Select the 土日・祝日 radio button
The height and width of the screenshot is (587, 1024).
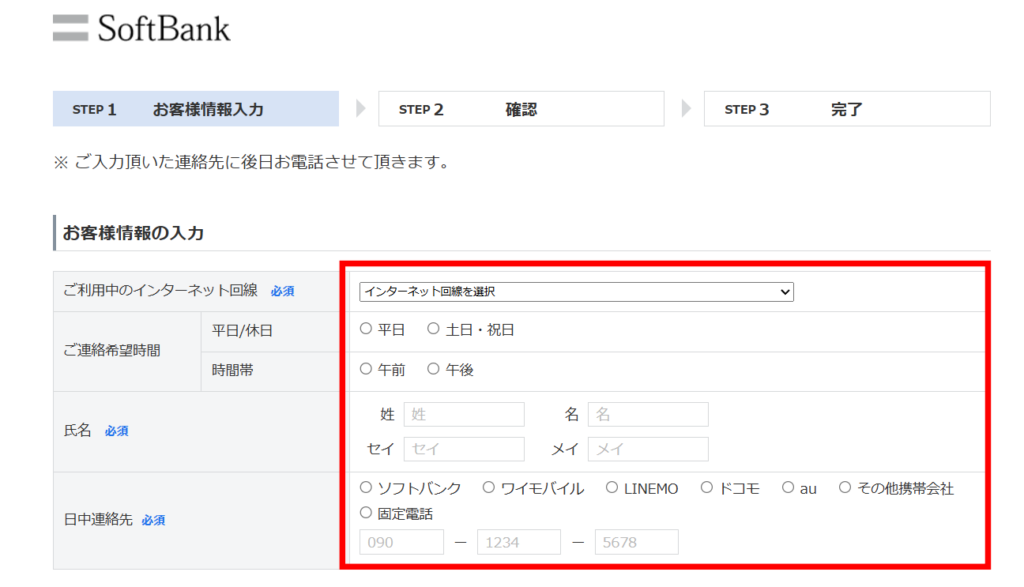click(433, 329)
